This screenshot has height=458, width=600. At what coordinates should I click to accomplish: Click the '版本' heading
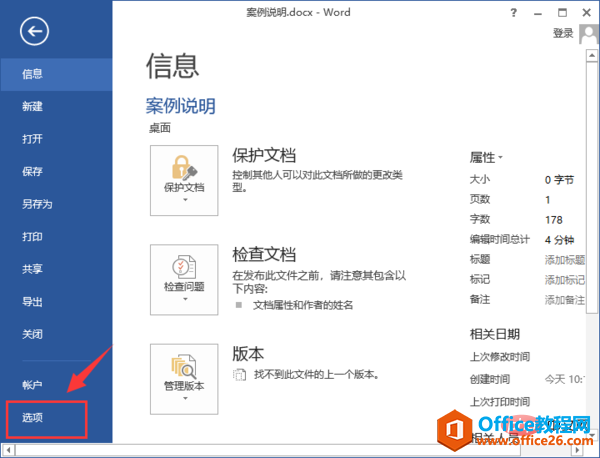coord(248,354)
